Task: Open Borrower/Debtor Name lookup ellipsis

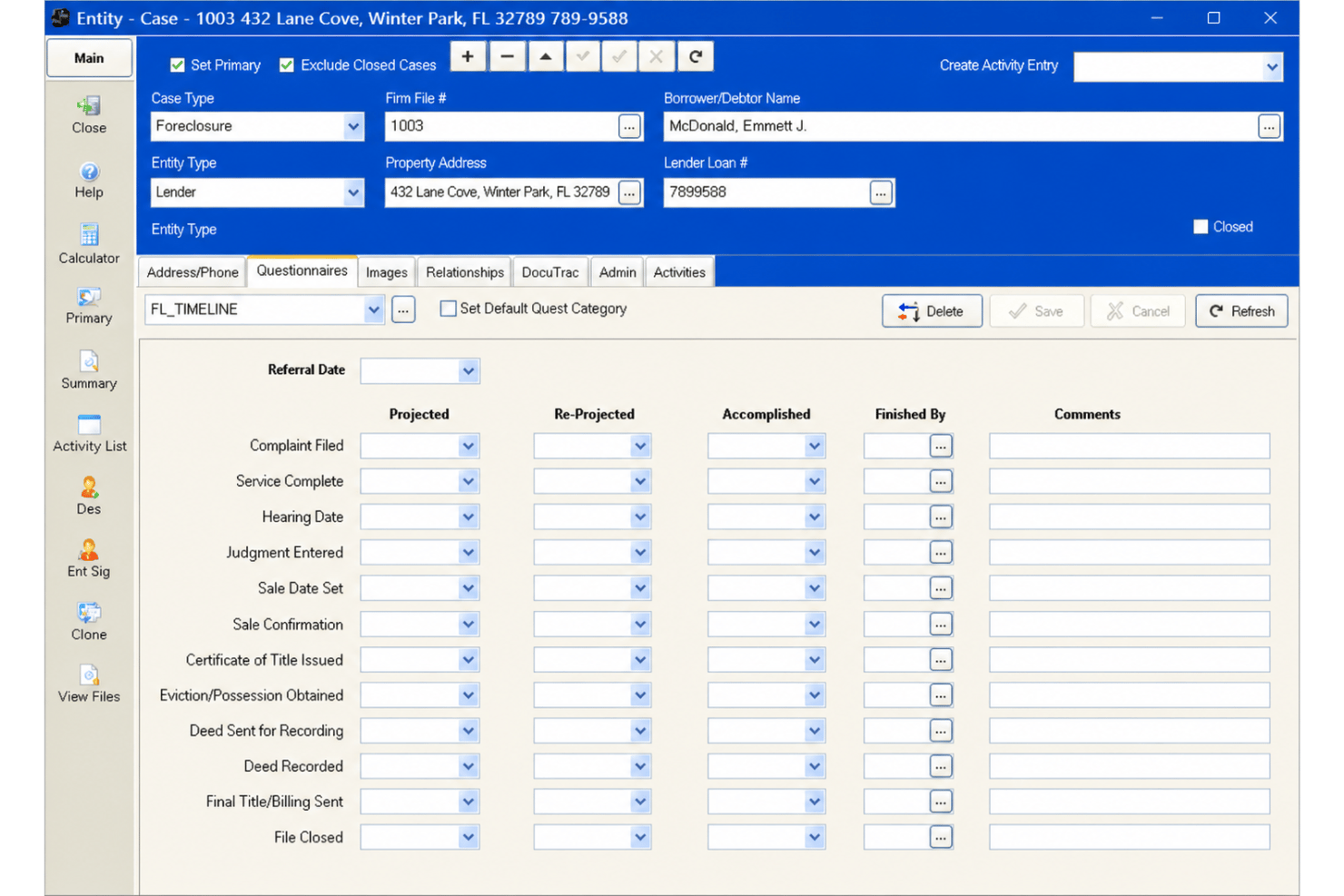Action: tap(1269, 126)
